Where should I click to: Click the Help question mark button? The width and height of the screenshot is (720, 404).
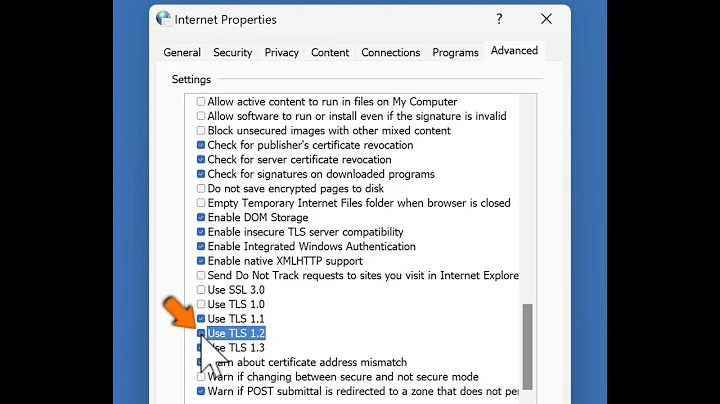tap(499, 19)
